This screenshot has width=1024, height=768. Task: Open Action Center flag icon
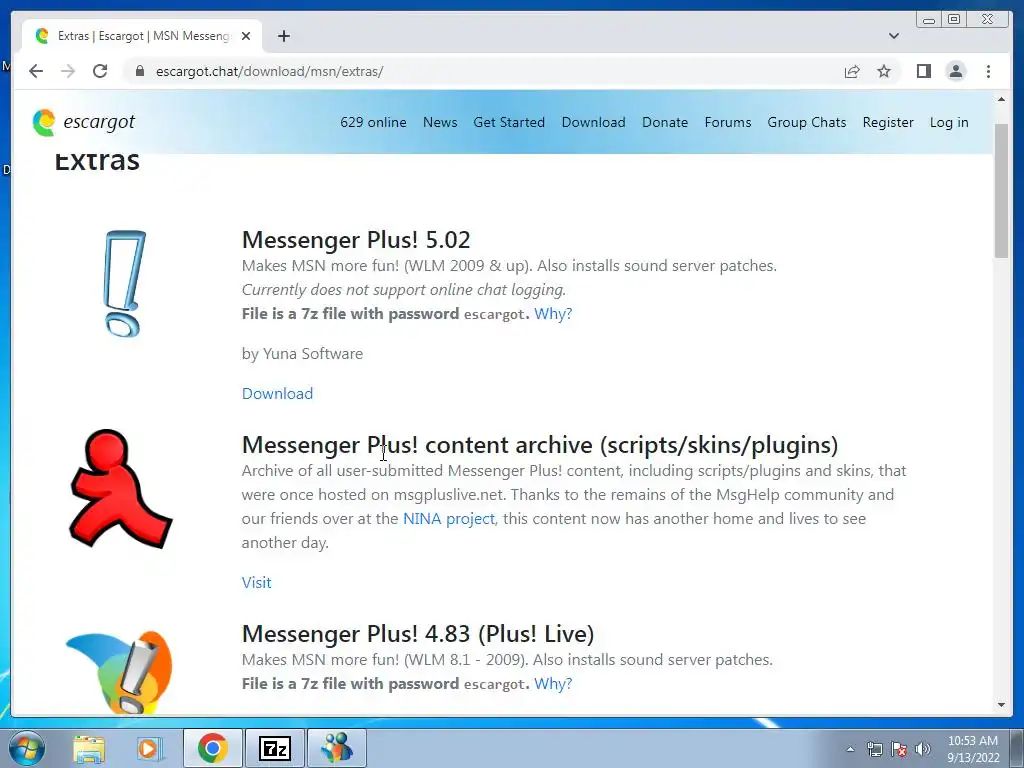(x=899, y=749)
